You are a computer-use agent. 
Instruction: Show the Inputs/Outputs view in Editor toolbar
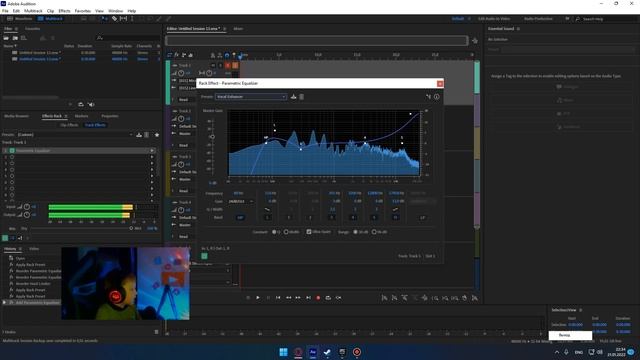(x=170, y=55)
